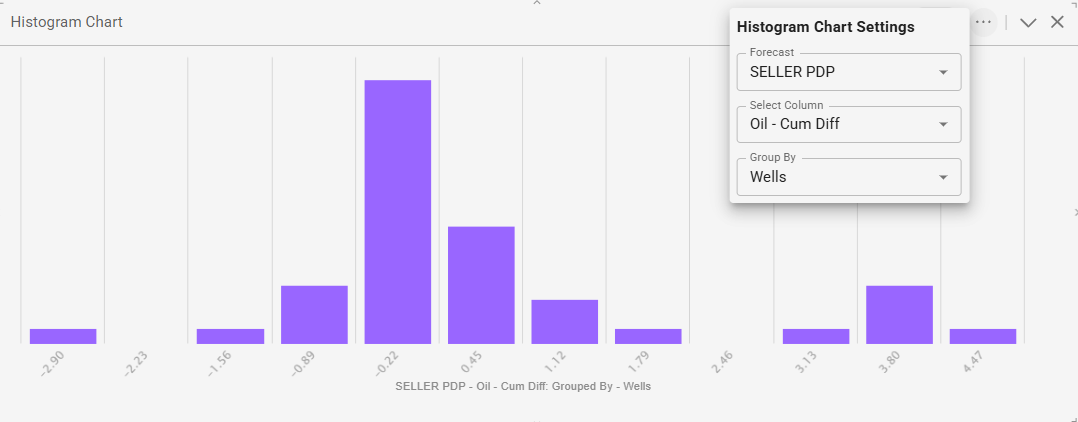Viewport: 1078px width, 422px height.
Task: Click the small arrow on right edge
Action: click(x=1075, y=212)
